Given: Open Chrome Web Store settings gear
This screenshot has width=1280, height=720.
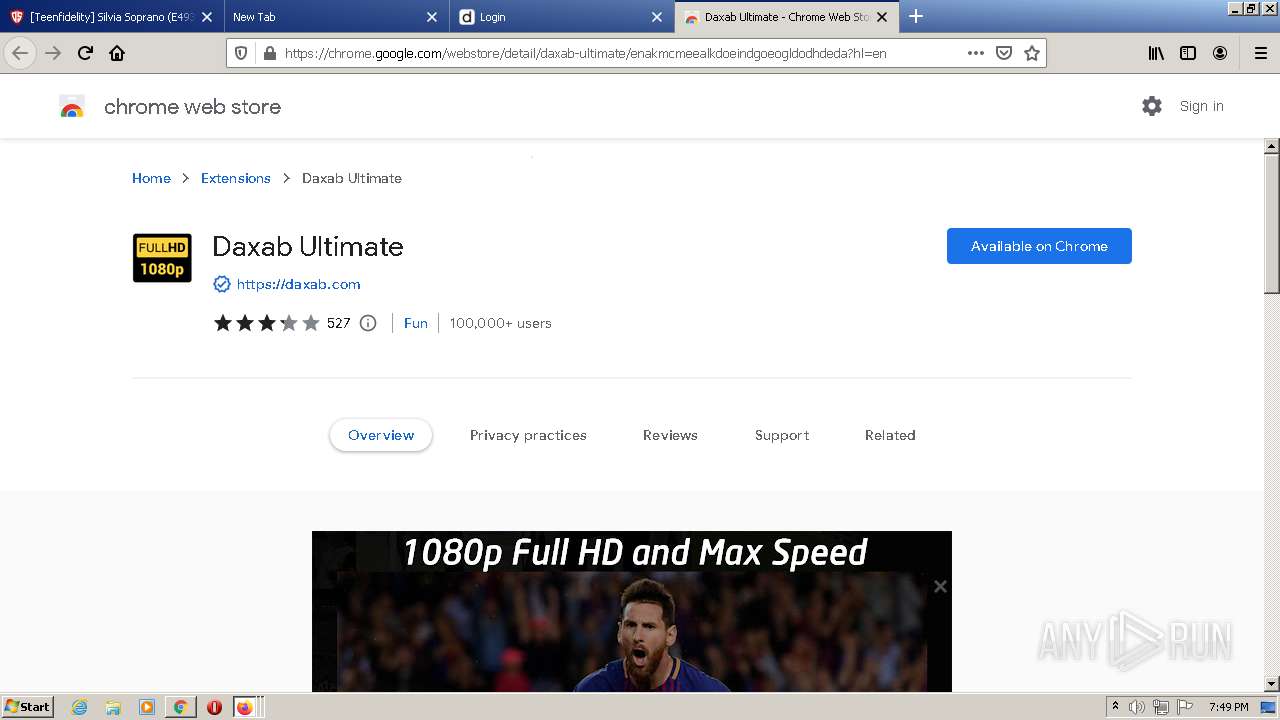Looking at the screenshot, I should pyautogui.click(x=1152, y=106).
